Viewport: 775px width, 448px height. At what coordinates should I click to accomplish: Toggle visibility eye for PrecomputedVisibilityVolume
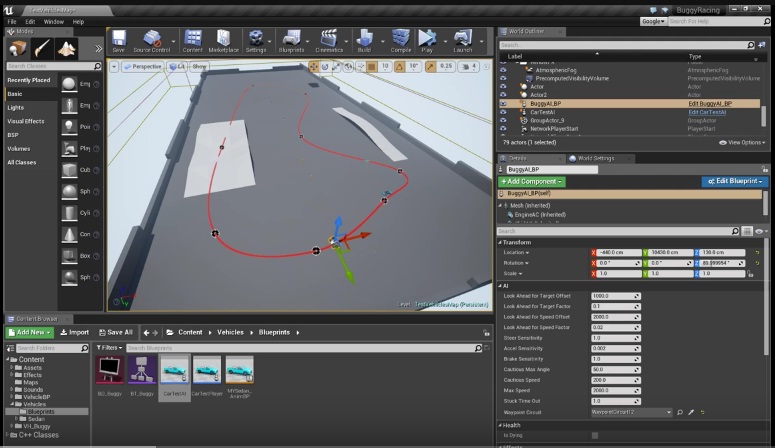[x=503, y=78]
